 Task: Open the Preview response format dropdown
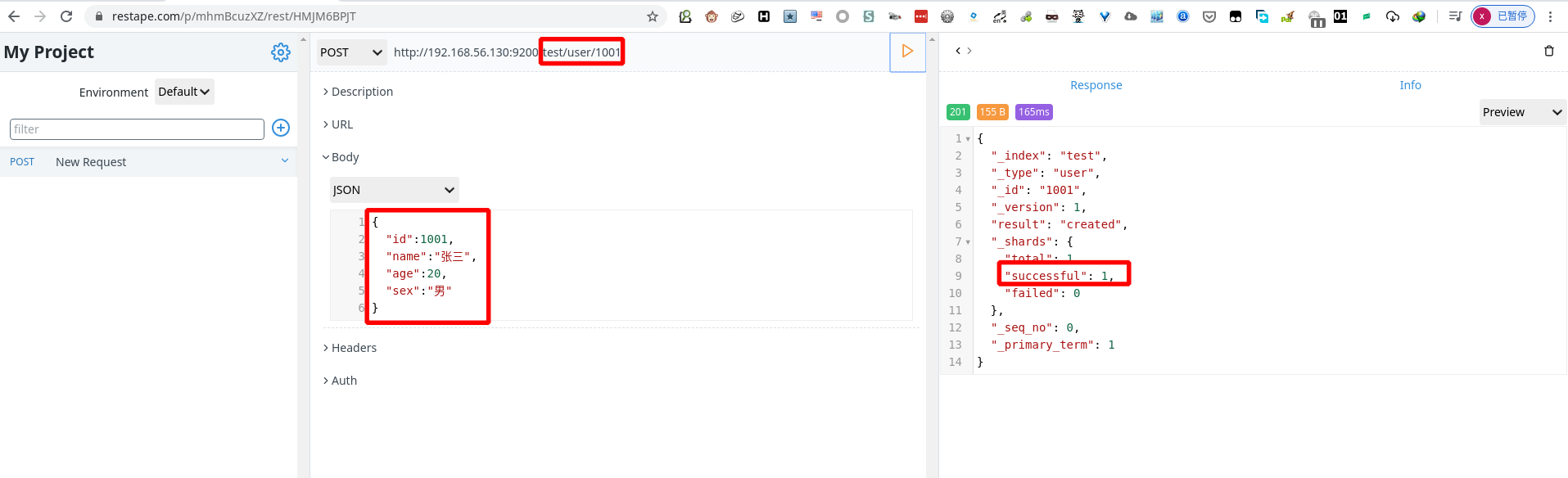pyautogui.click(x=1523, y=112)
